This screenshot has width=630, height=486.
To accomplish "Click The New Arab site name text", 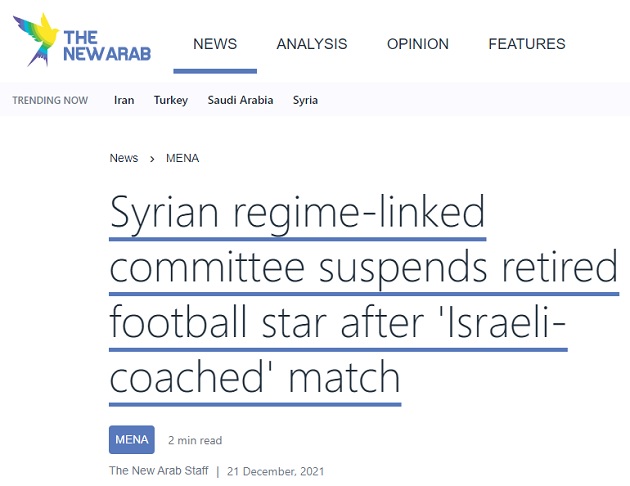I will (106, 45).
